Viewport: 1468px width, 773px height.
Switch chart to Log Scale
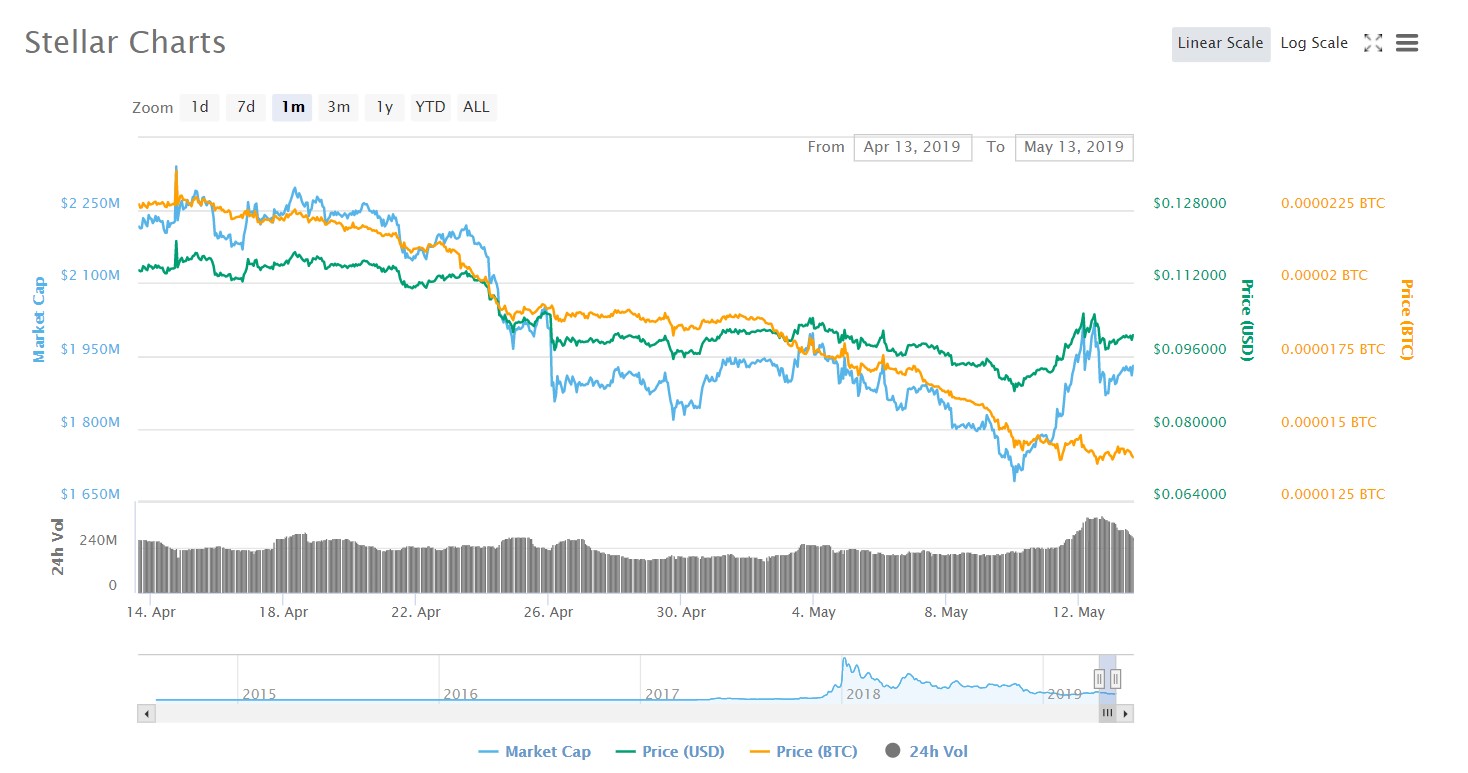[x=1314, y=44]
